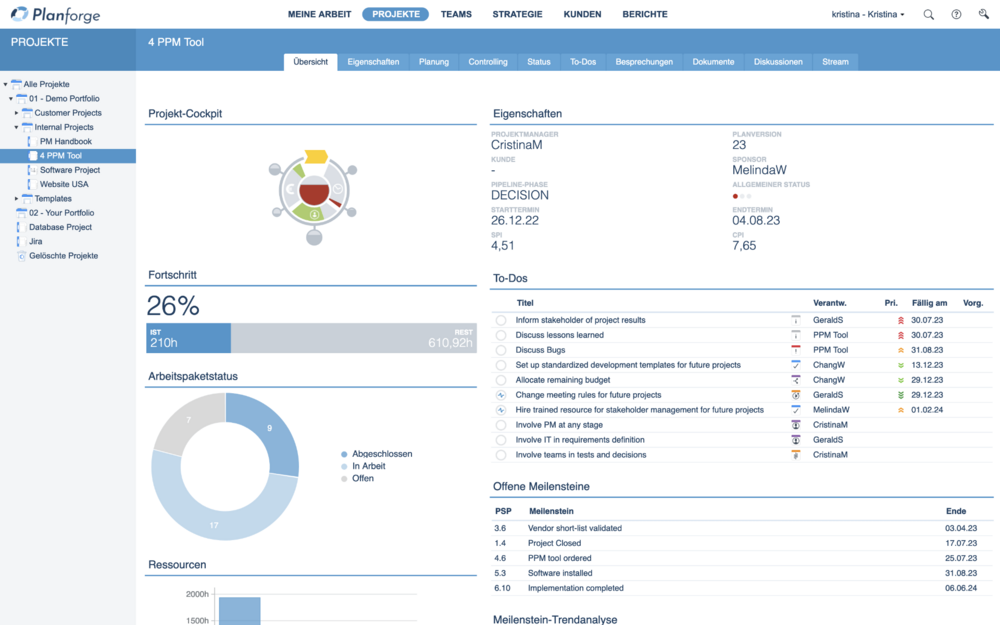Viewport: 1000px width, 625px height.
Task: Toggle status circle for 'Involve PM at any stage'
Action: point(501,425)
